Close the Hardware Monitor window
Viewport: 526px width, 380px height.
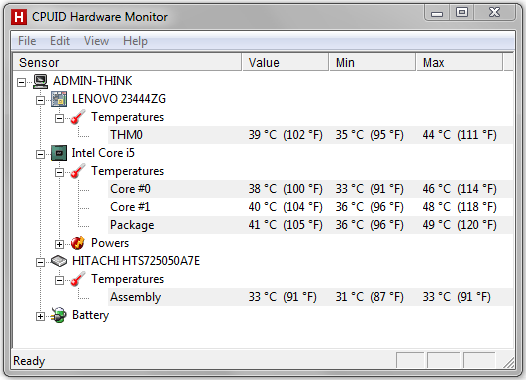[494, 13]
